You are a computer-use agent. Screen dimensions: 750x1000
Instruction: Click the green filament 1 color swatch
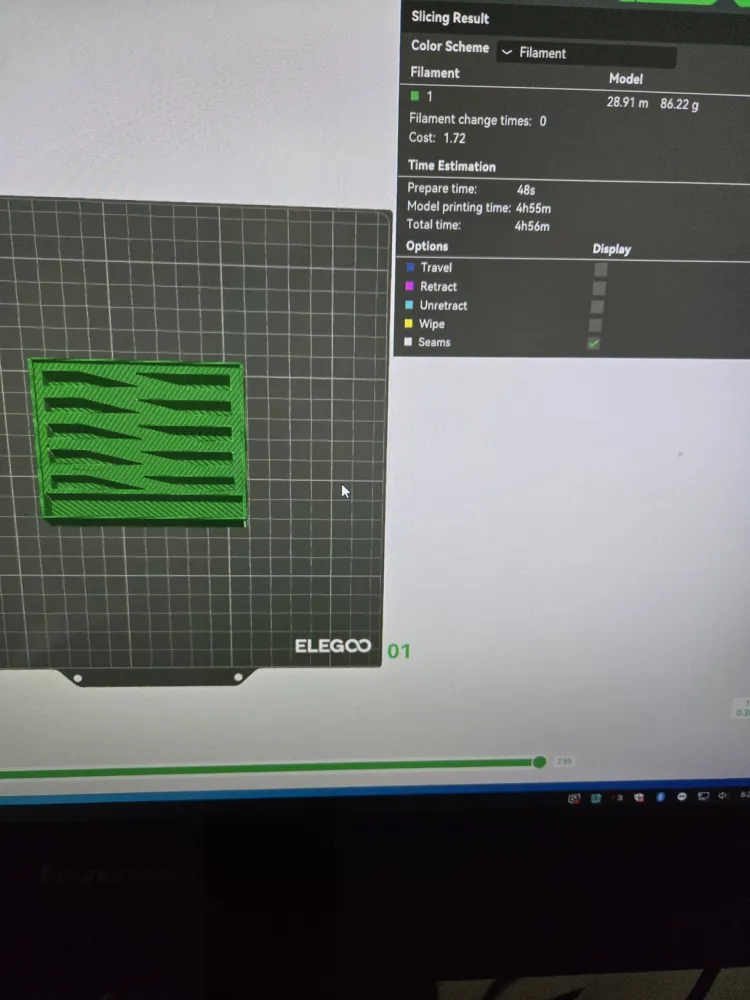pyautogui.click(x=415, y=96)
